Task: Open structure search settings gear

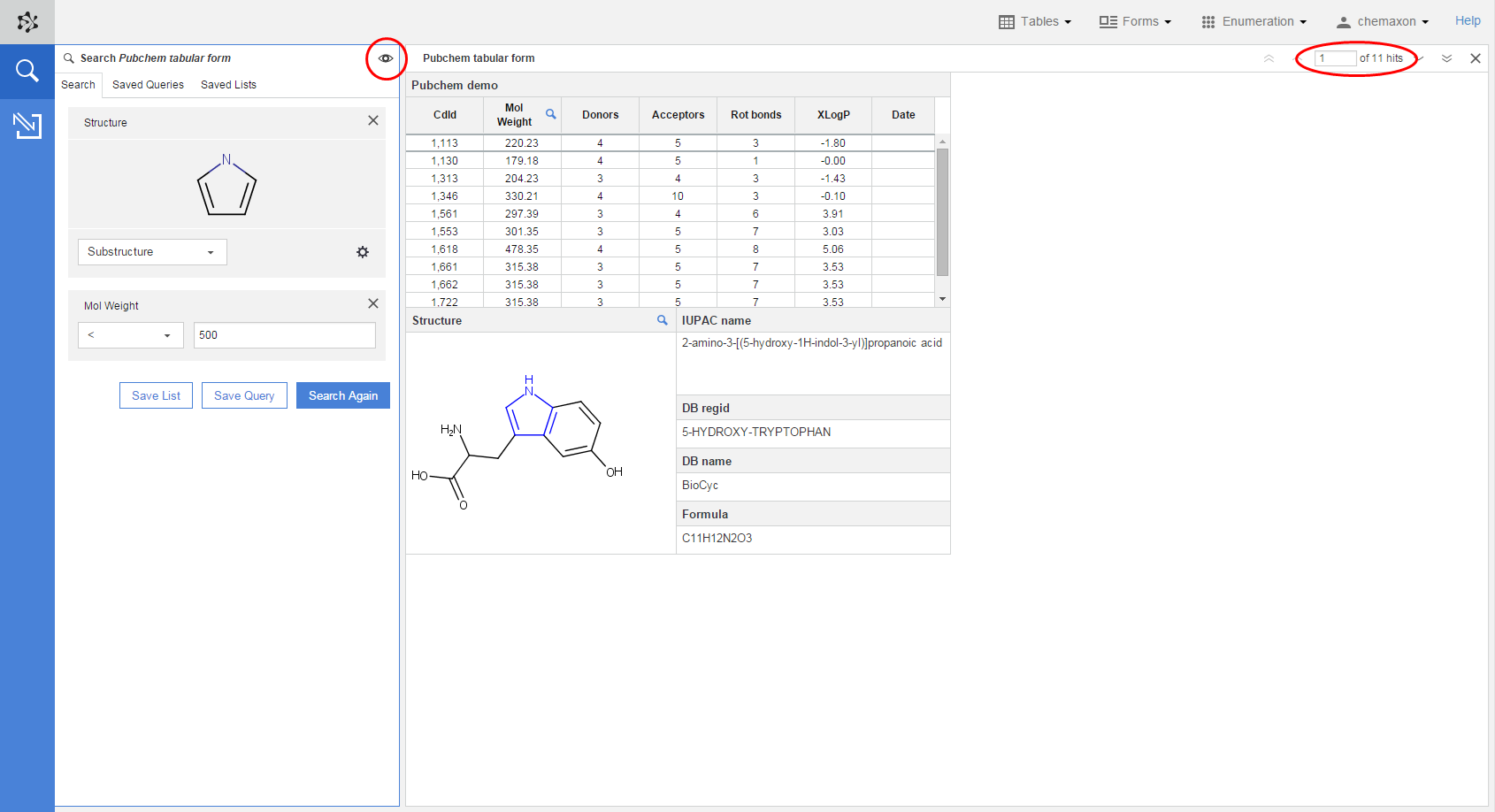Action: click(x=363, y=252)
